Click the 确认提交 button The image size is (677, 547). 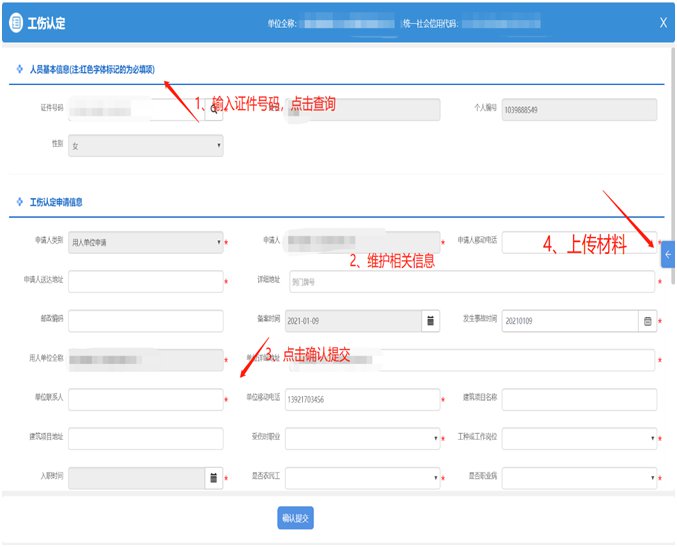pos(296,518)
